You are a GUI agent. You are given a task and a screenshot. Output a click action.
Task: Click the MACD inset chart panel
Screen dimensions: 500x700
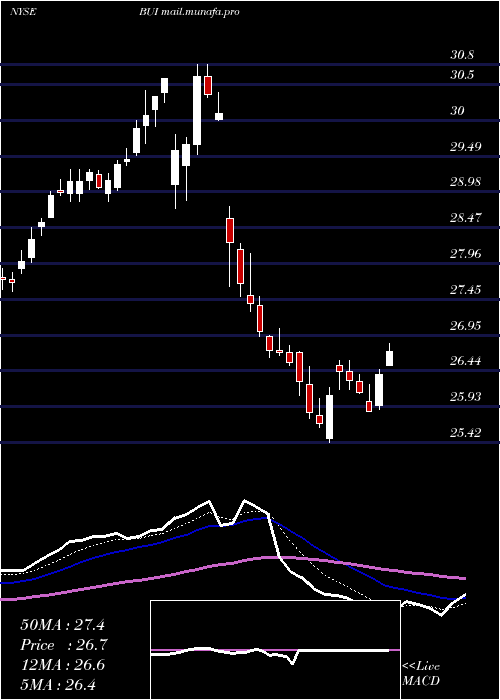275,650
